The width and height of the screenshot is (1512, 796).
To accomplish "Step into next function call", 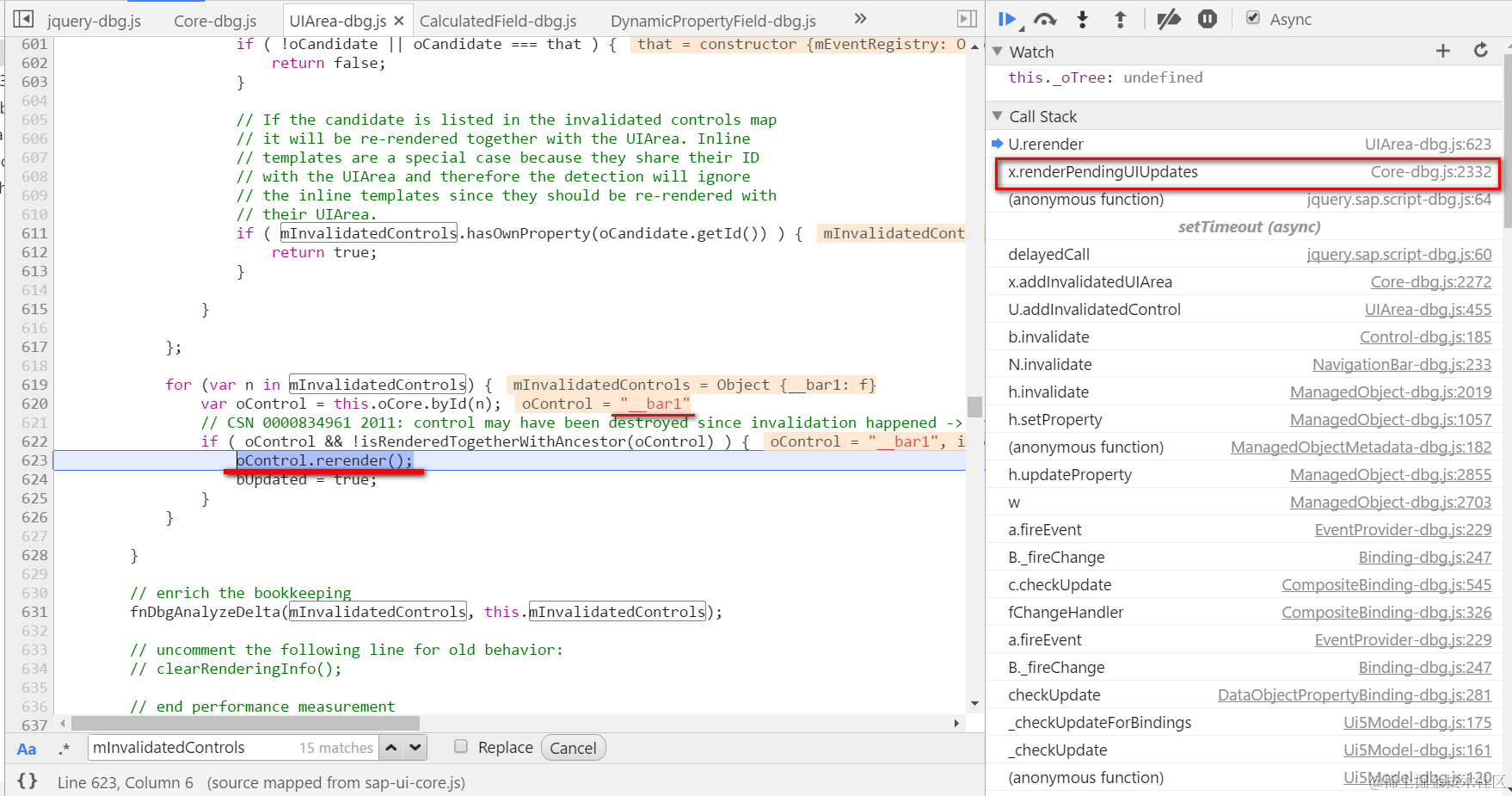I will pos(1083,20).
